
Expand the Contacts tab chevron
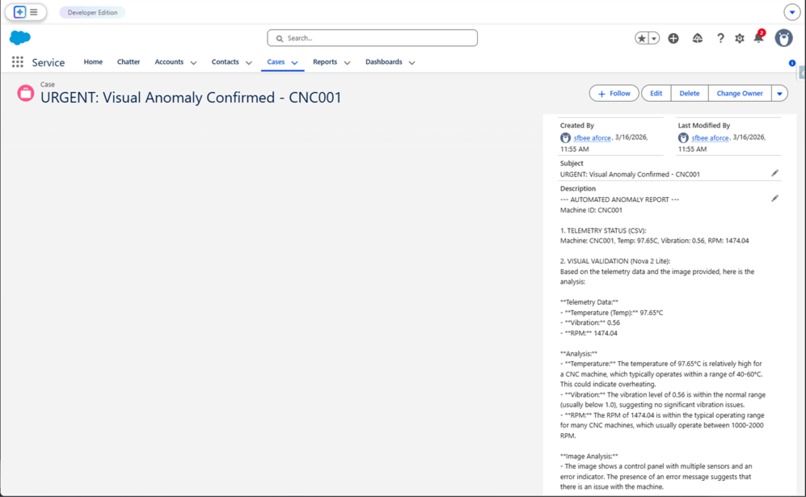[x=249, y=63]
